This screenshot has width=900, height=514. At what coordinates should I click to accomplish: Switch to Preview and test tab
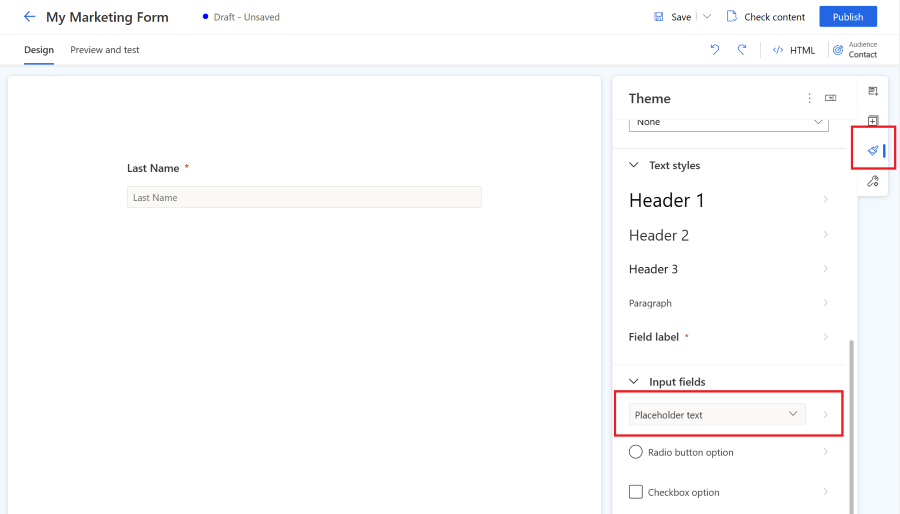coord(105,50)
